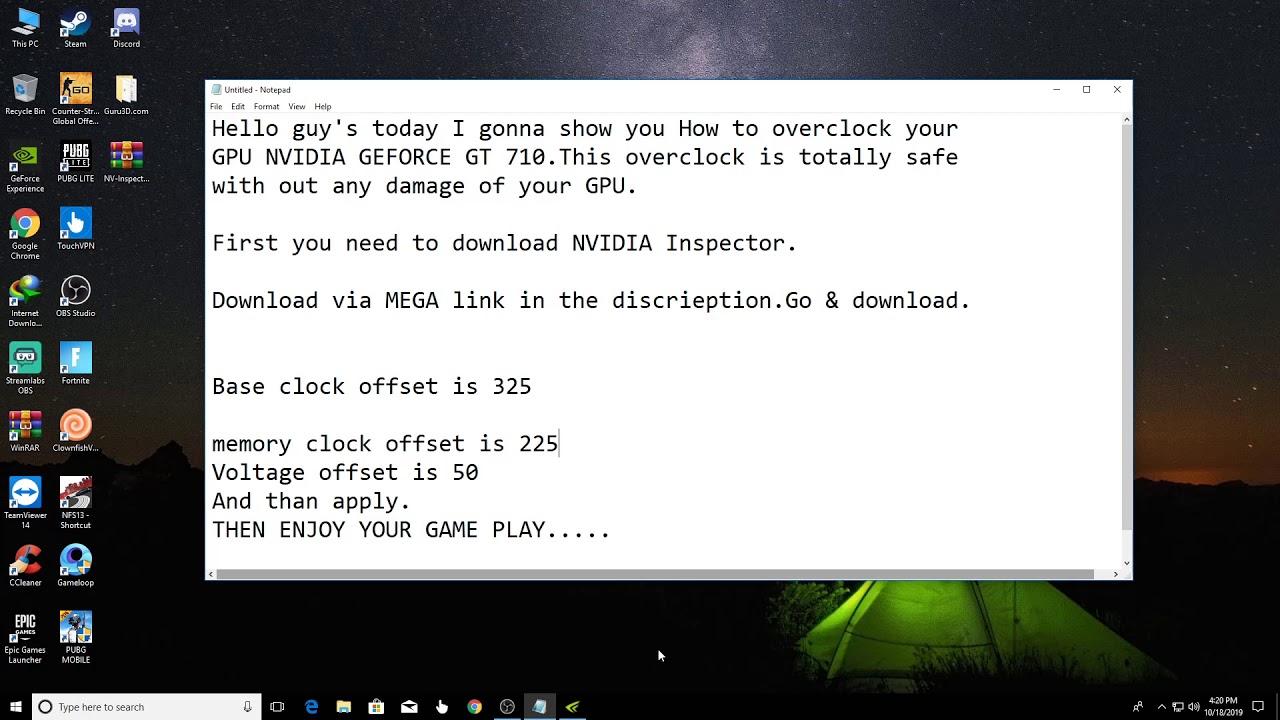Open Notepad View menu
This screenshot has height=720, width=1280.
pos(297,106)
